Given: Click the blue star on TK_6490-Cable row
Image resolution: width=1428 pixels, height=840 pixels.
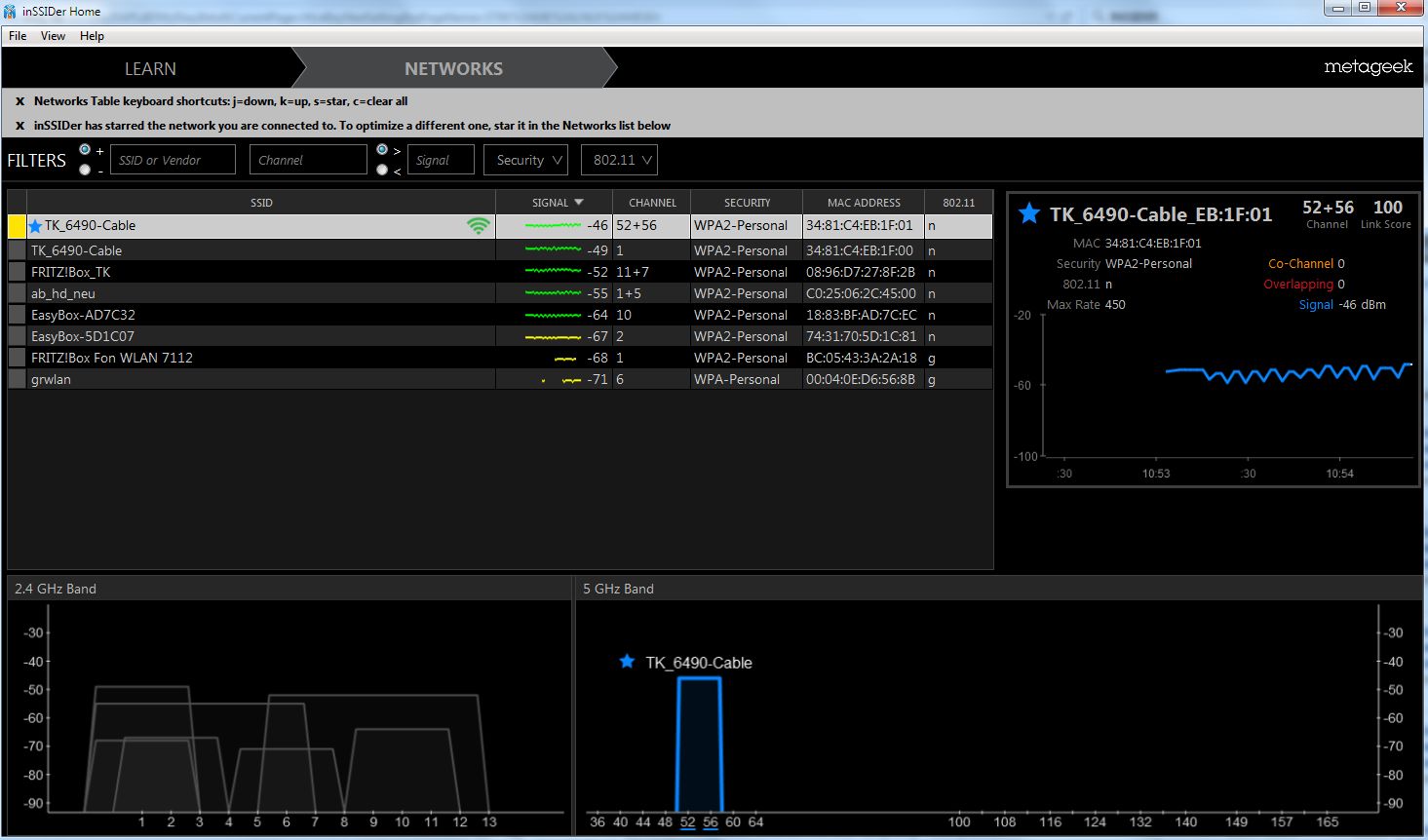Looking at the screenshot, I should tap(36, 226).
